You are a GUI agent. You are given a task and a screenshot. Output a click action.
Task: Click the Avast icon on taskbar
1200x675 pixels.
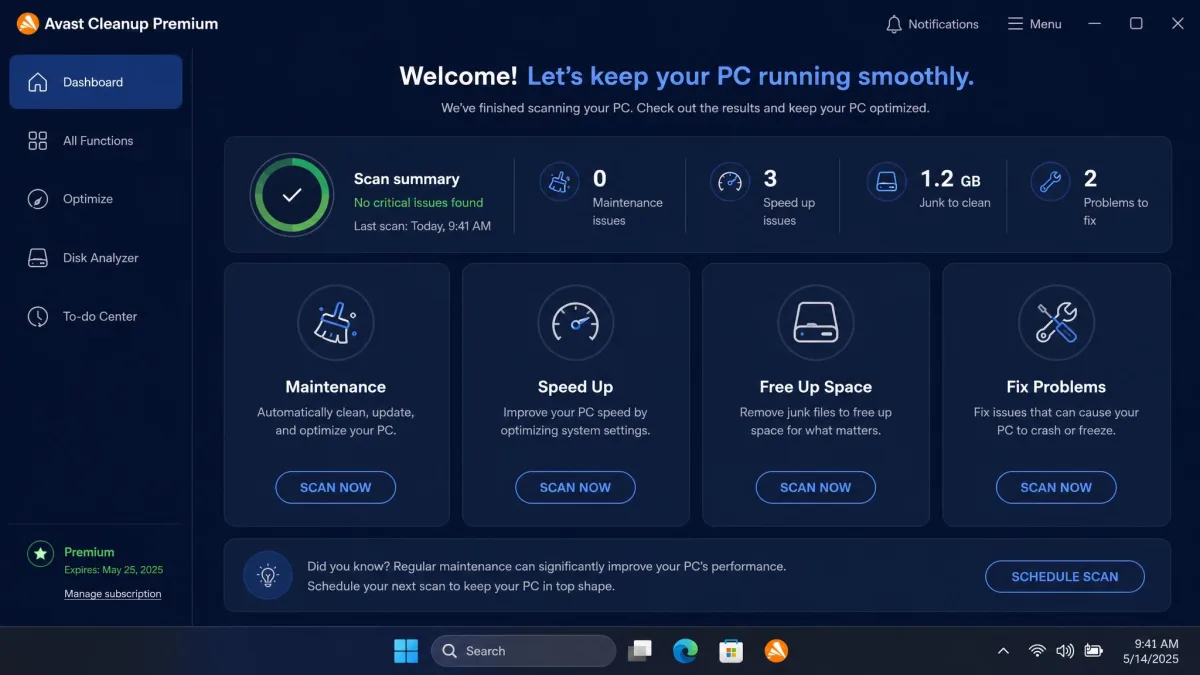pos(776,651)
